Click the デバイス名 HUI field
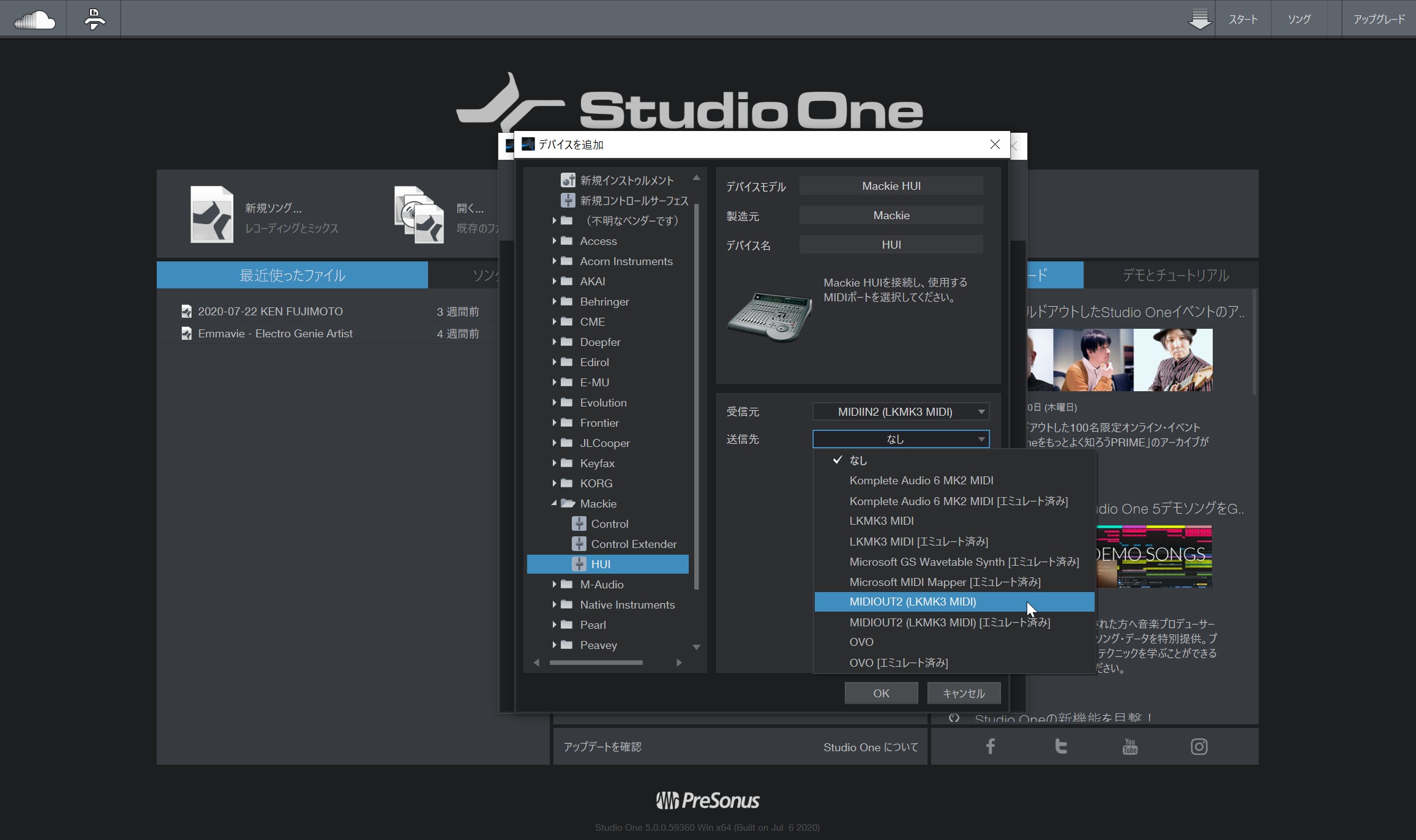Viewport: 1416px width, 840px height. point(891,244)
